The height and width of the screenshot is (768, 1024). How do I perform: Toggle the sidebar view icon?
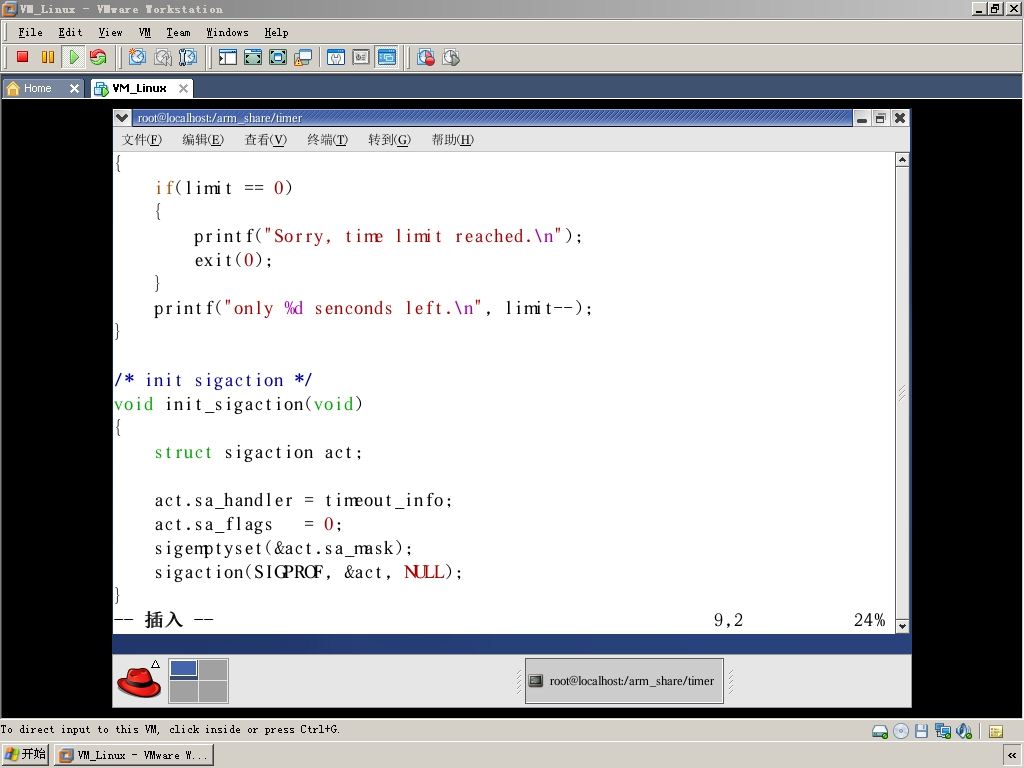227,57
